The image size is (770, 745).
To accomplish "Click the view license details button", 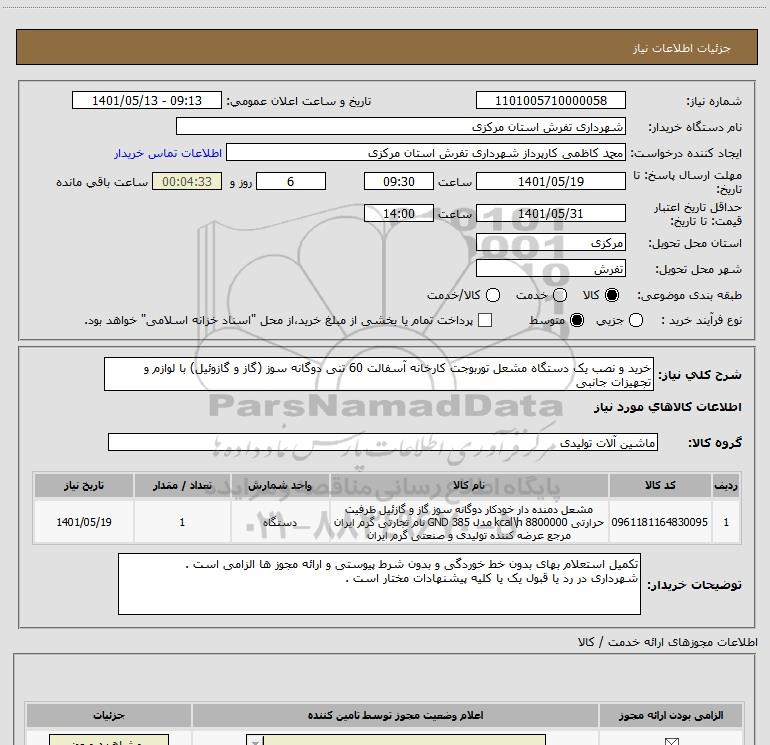I will click(109, 741).
